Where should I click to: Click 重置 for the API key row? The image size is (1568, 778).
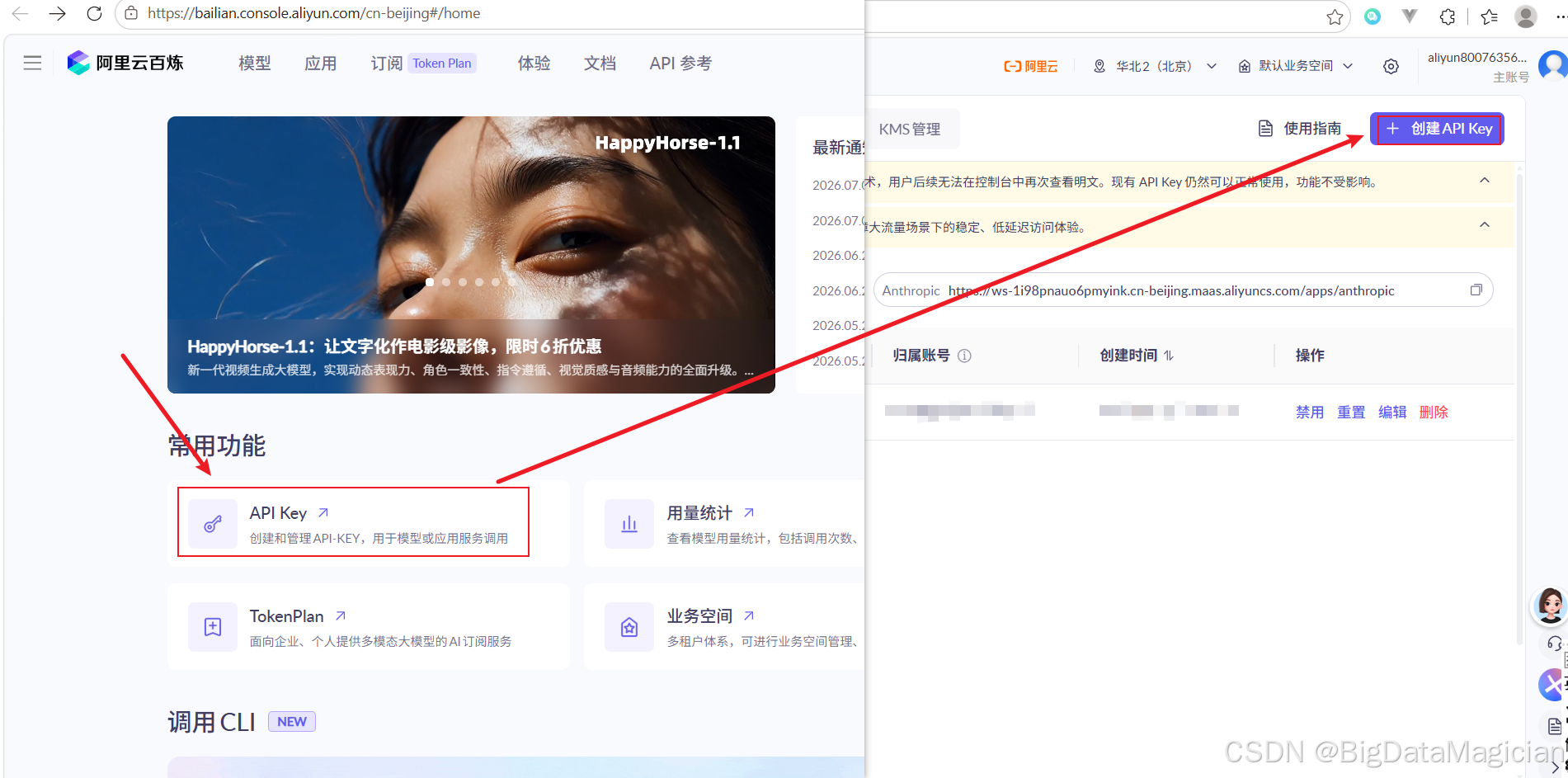tap(1351, 412)
